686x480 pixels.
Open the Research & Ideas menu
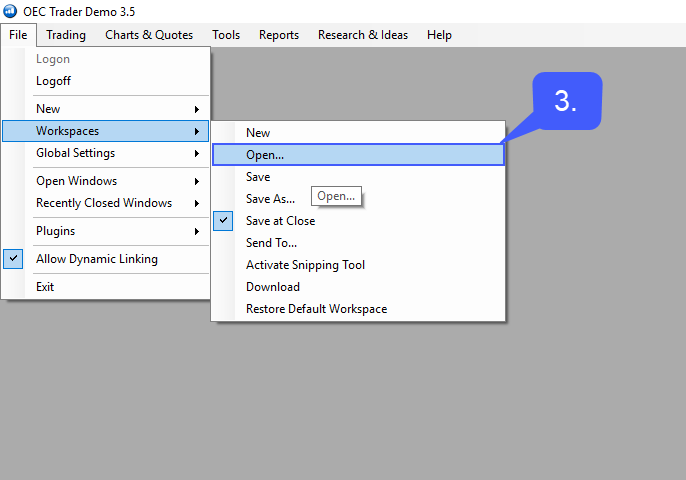coord(363,35)
